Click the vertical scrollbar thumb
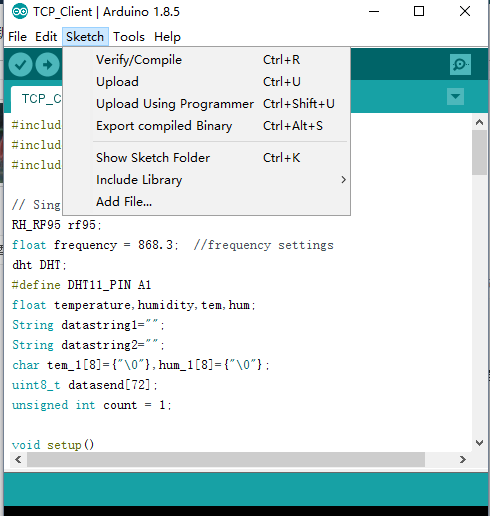This screenshot has width=490, height=516. tap(479, 152)
